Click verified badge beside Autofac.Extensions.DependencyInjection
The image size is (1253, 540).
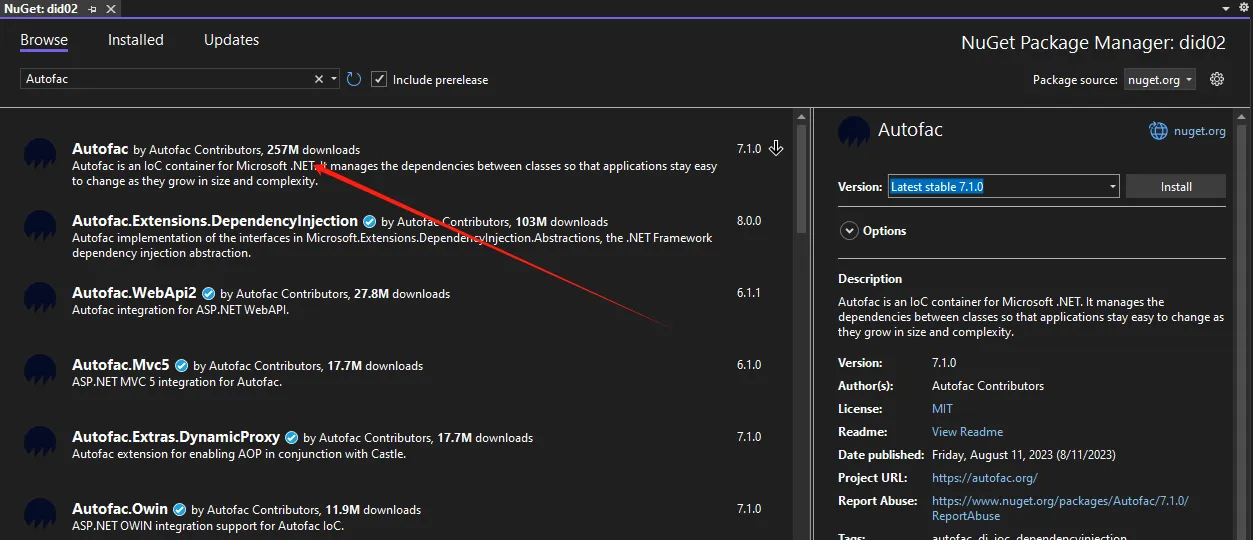click(369, 221)
